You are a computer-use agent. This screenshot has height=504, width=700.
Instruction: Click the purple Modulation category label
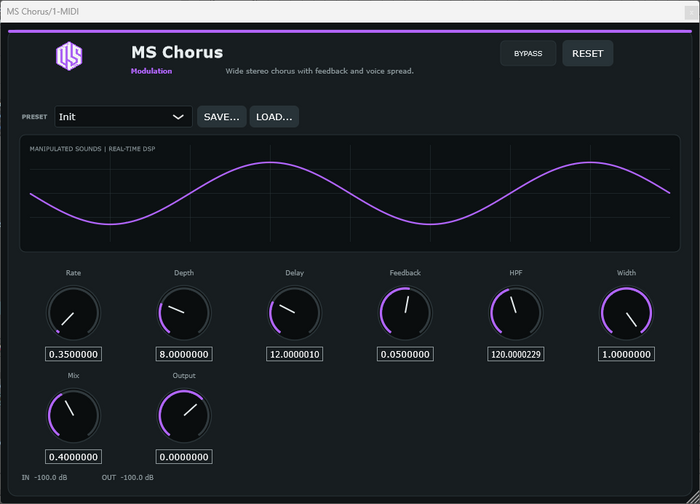[151, 71]
